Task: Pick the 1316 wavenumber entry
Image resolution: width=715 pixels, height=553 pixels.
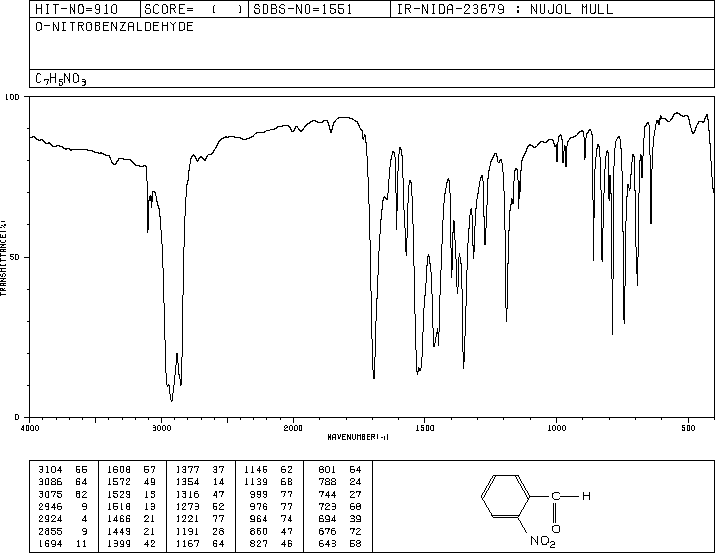Action: click(x=187, y=494)
